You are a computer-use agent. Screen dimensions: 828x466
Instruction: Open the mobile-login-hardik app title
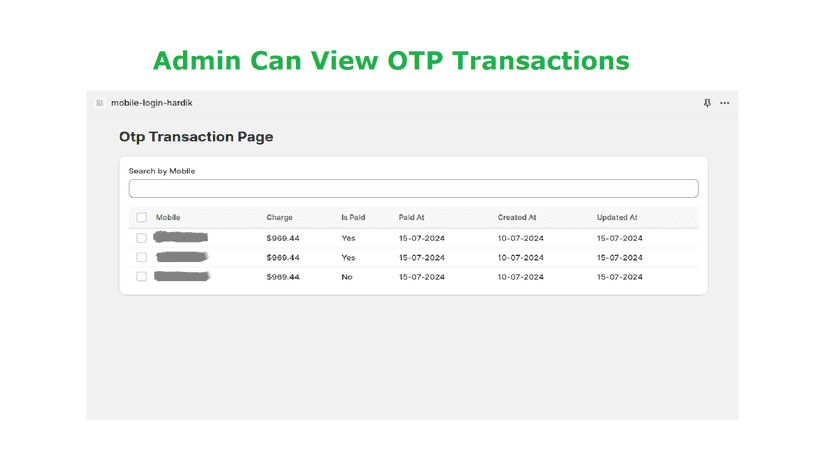coord(152,103)
